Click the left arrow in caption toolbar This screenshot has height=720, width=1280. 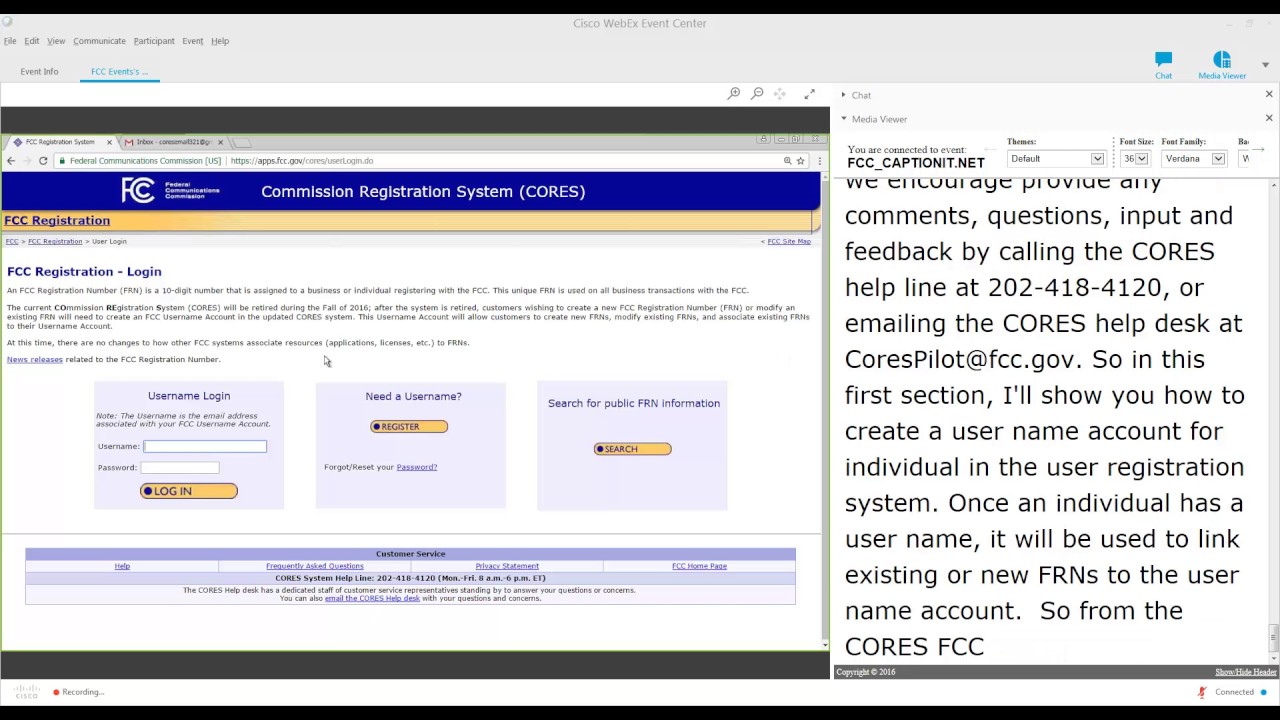pyautogui.click(x=990, y=150)
